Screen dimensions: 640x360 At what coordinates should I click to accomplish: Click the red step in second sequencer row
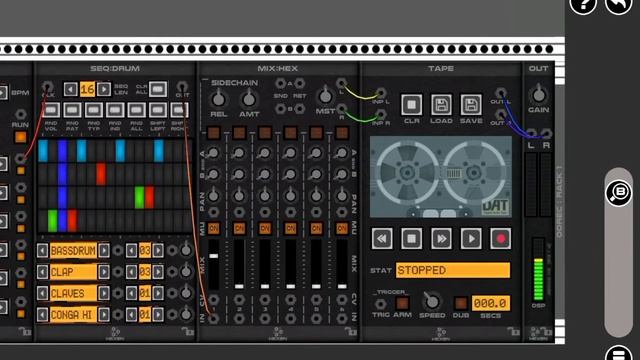click(x=101, y=174)
